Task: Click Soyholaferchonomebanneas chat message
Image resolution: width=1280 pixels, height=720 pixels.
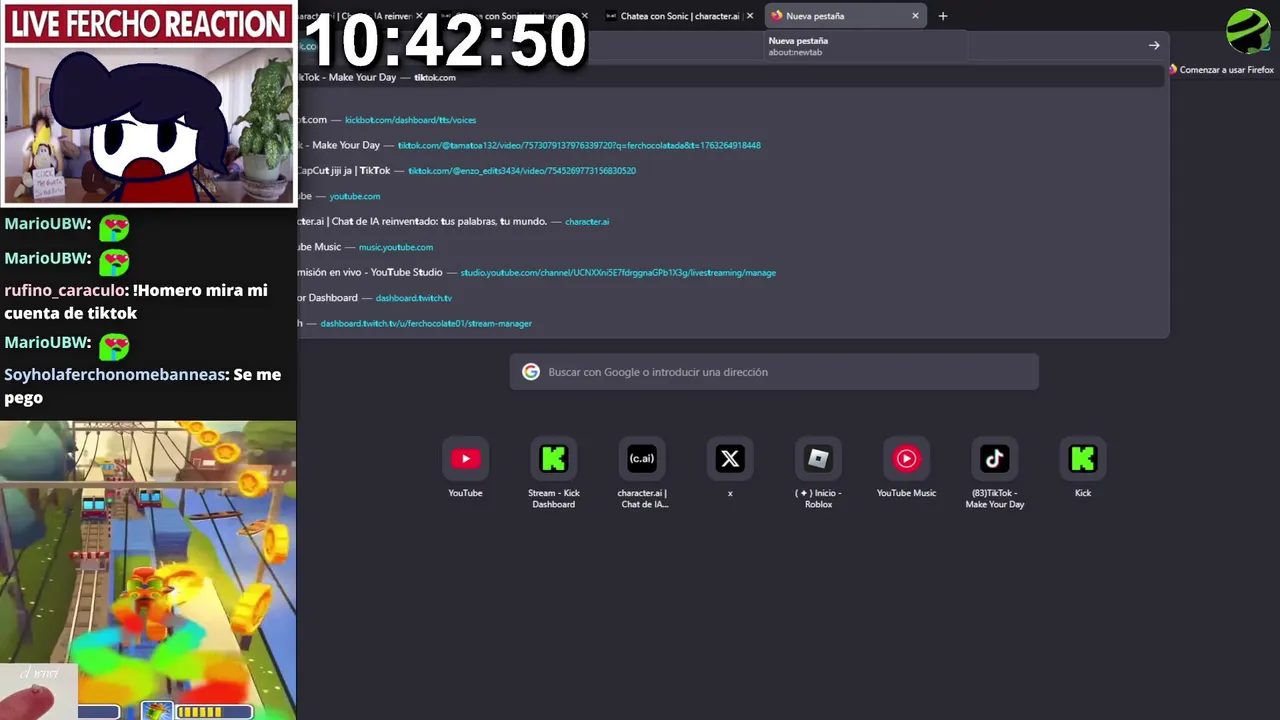Action: pyautogui.click(x=143, y=386)
